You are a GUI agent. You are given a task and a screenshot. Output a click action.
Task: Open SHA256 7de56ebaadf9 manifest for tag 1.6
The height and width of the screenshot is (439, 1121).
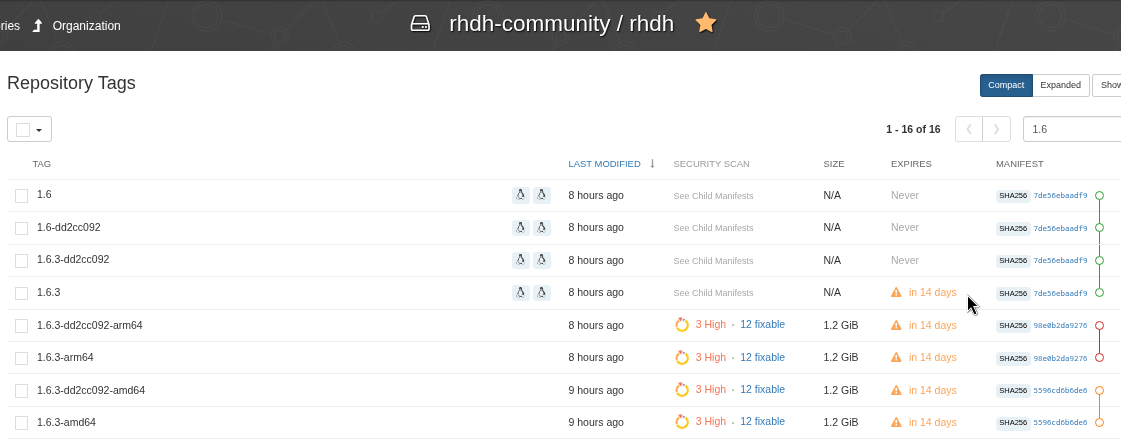(1059, 196)
